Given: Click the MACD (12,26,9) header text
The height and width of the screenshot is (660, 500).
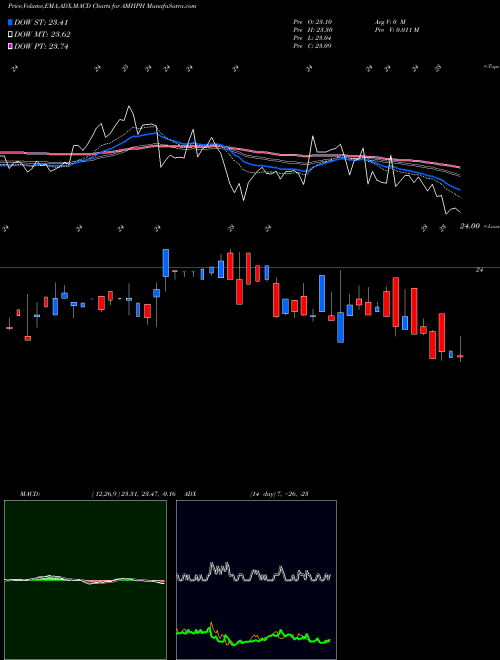Looking at the screenshot, I should (x=98, y=494).
